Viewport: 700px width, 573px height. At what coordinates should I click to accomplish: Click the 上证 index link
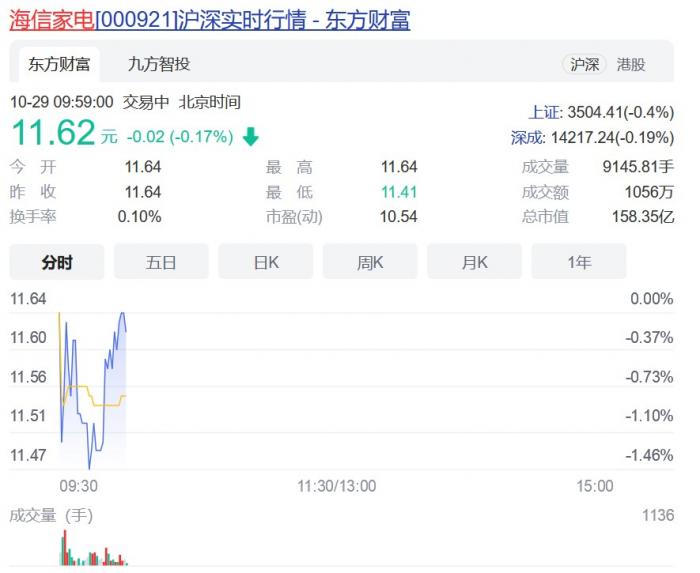[x=544, y=112]
